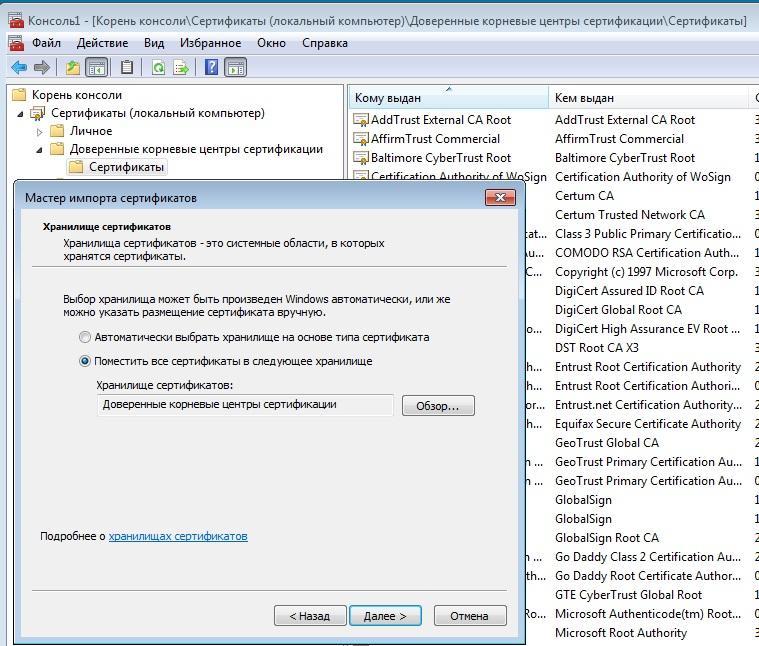
Task: Click Certum CA in Кем выдан column
Action: (584, 196)
